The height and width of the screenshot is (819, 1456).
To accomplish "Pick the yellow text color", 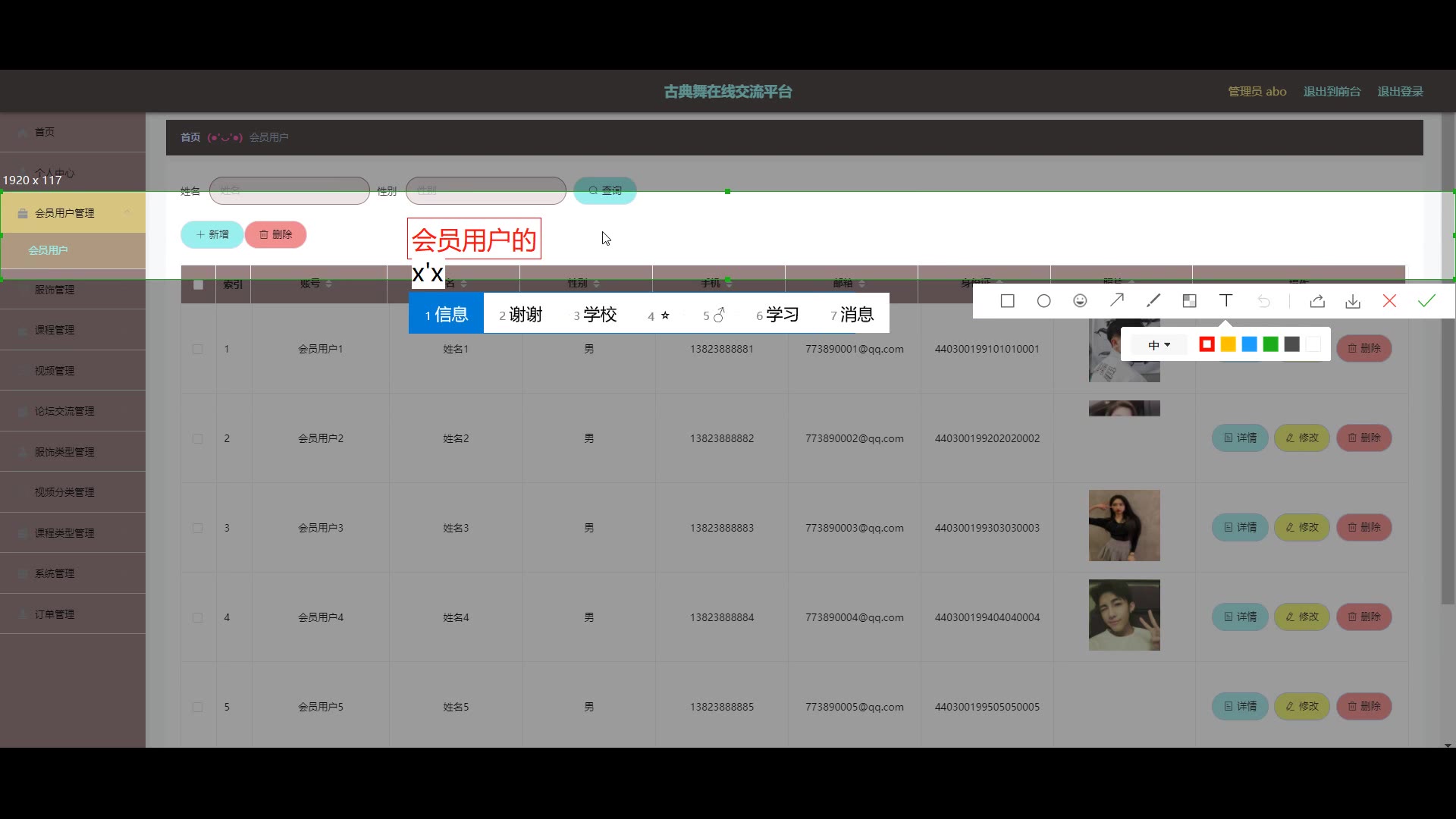I will 1228,344.
